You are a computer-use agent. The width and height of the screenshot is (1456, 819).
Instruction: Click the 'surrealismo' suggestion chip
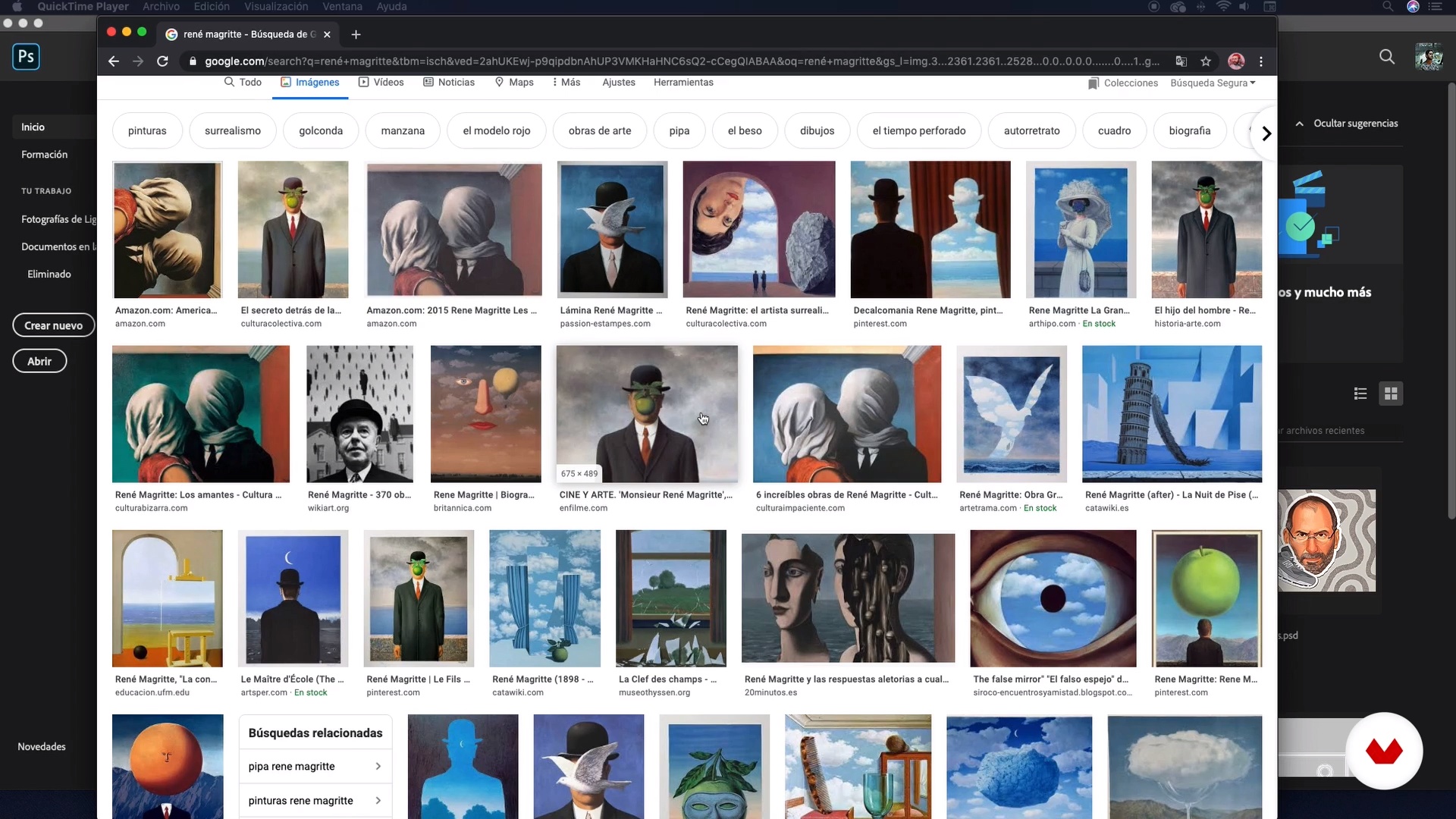click(233, 131)
